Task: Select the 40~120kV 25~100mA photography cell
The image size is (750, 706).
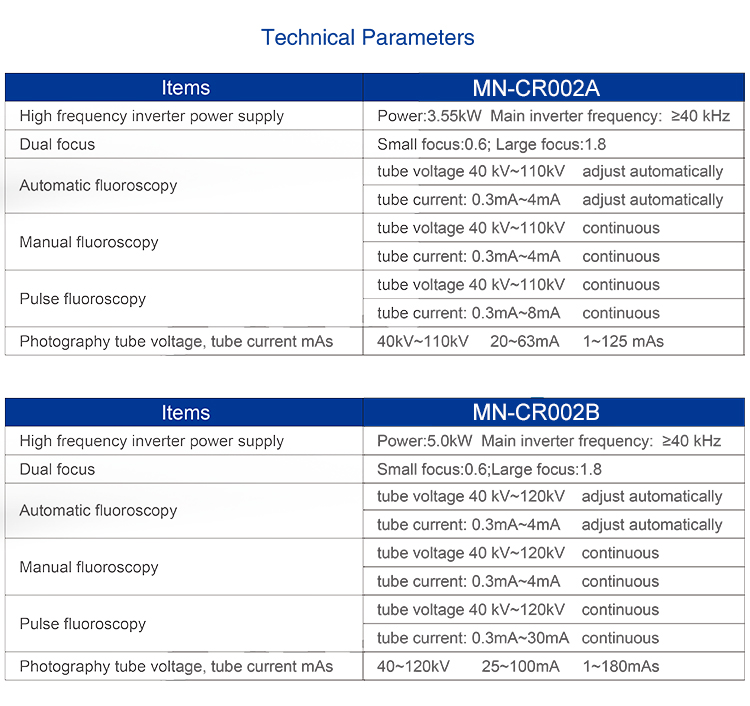Action: coord(518,666)
